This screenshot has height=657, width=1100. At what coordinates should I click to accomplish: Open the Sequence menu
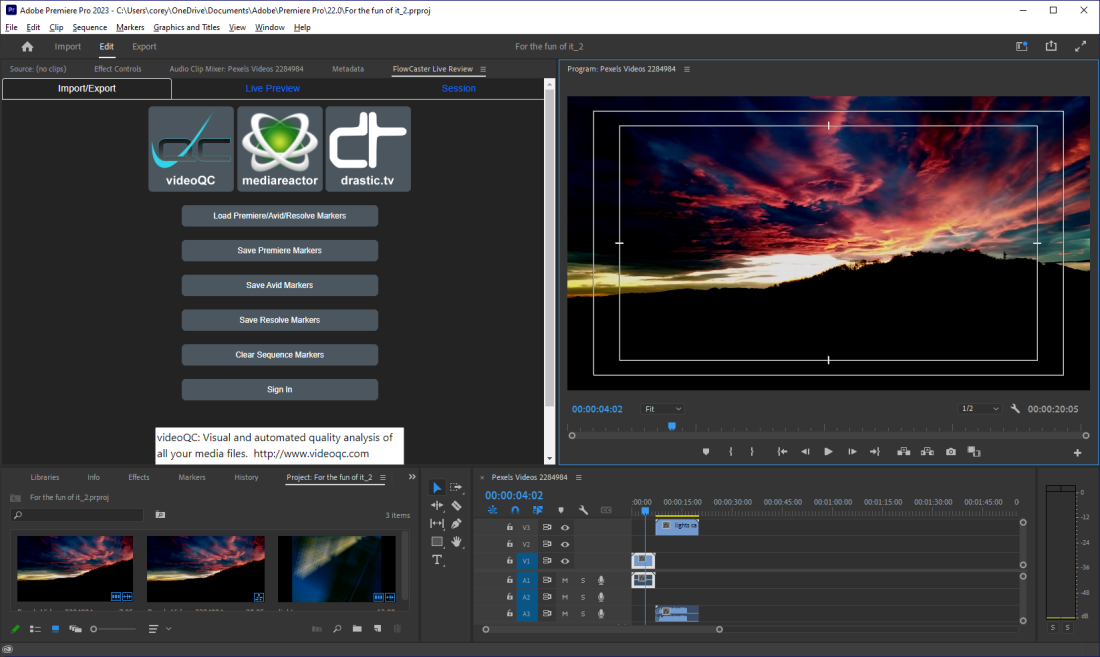(90, 27)
